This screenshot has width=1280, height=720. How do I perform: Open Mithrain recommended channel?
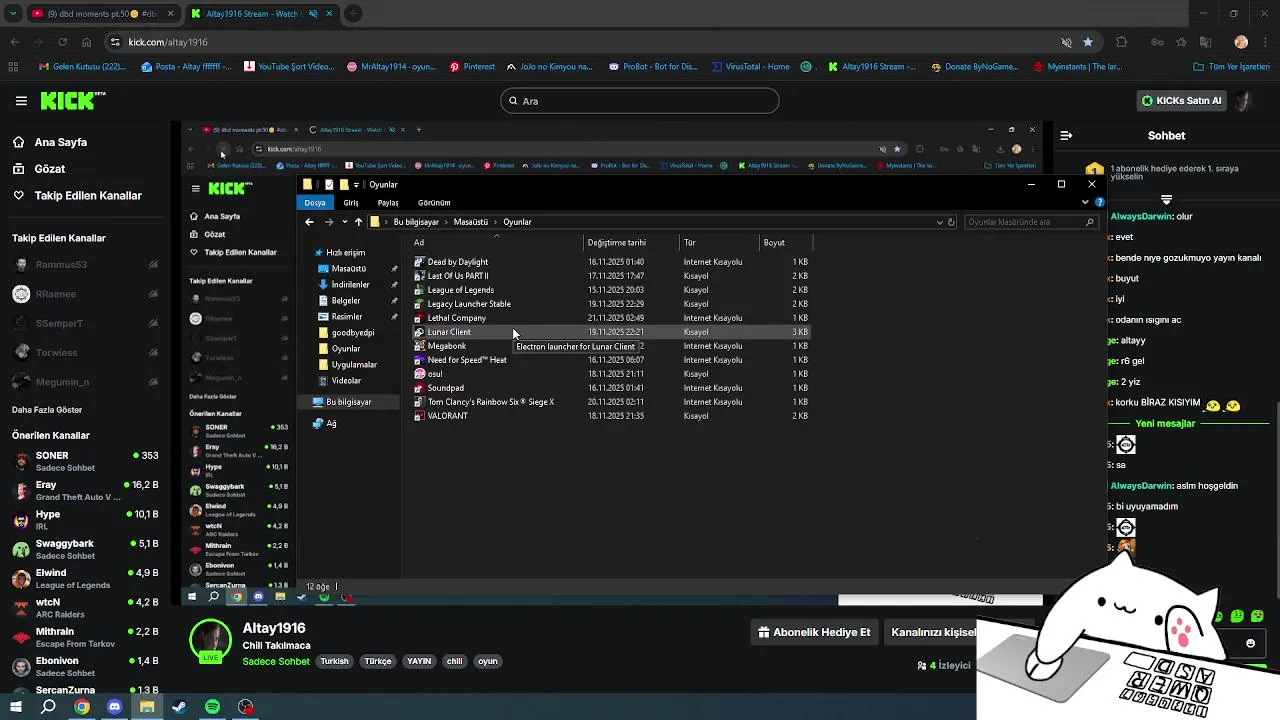tap(85, 637)
